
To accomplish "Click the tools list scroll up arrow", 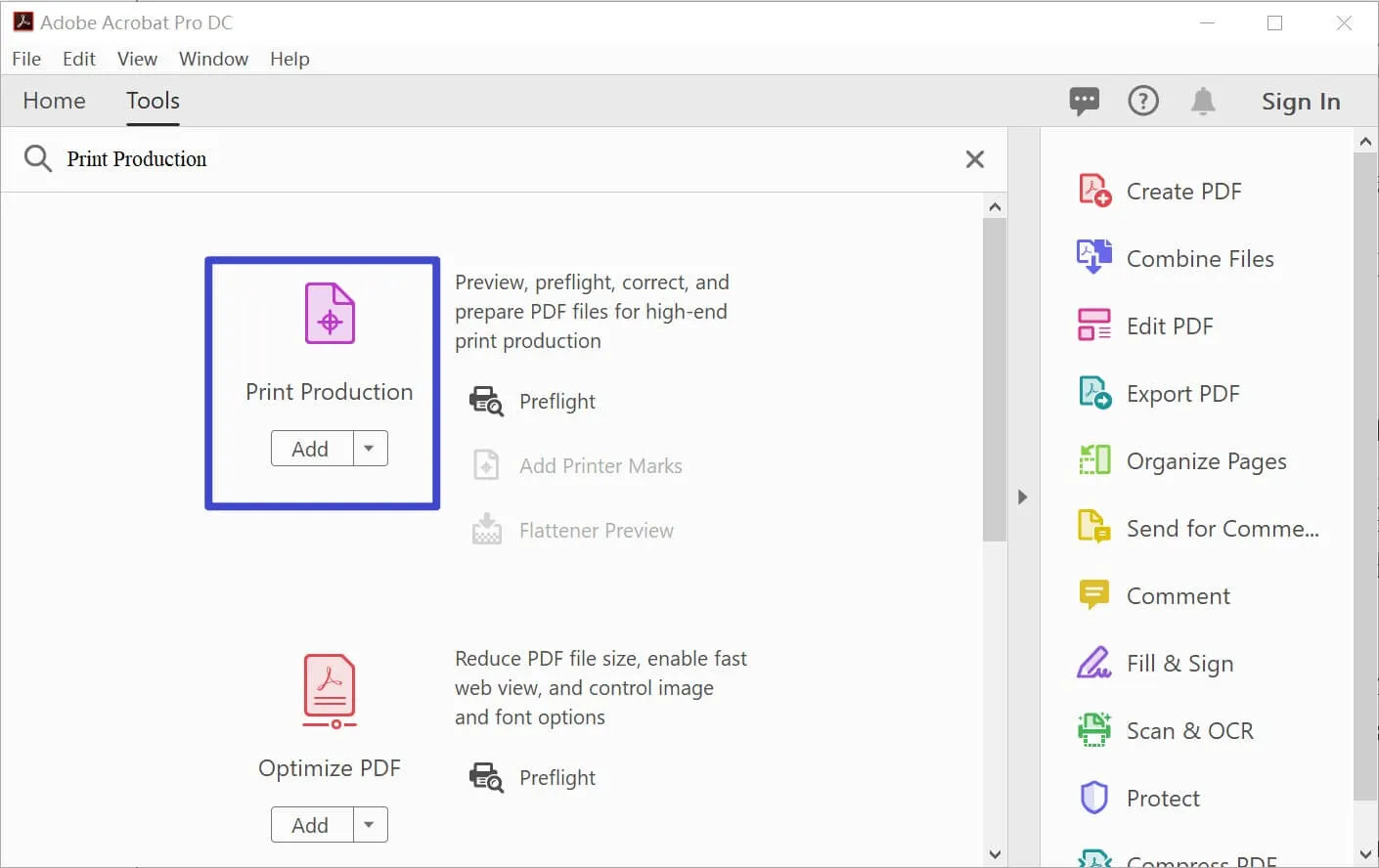I will point(995,206).
